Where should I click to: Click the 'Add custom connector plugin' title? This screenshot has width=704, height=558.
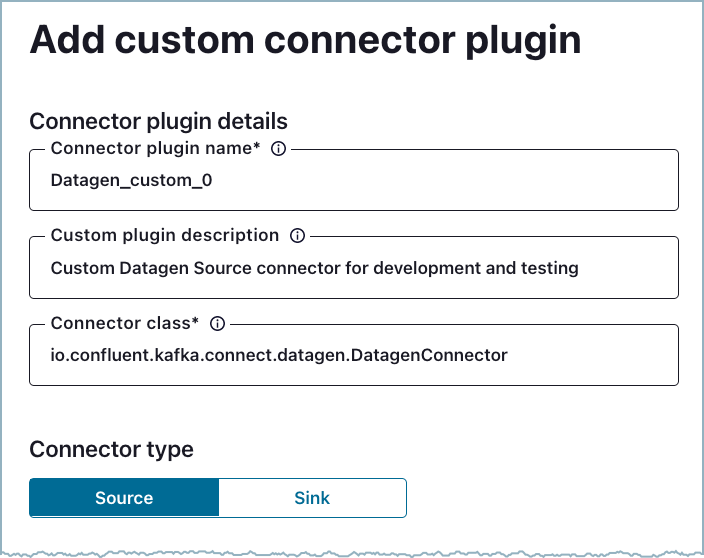pos(305,40)
